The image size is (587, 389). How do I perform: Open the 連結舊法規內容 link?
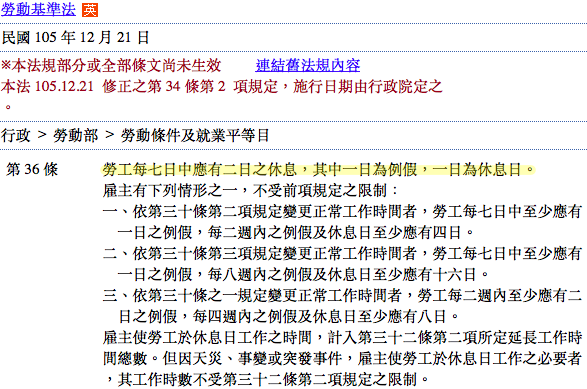[x=308, y=66]
